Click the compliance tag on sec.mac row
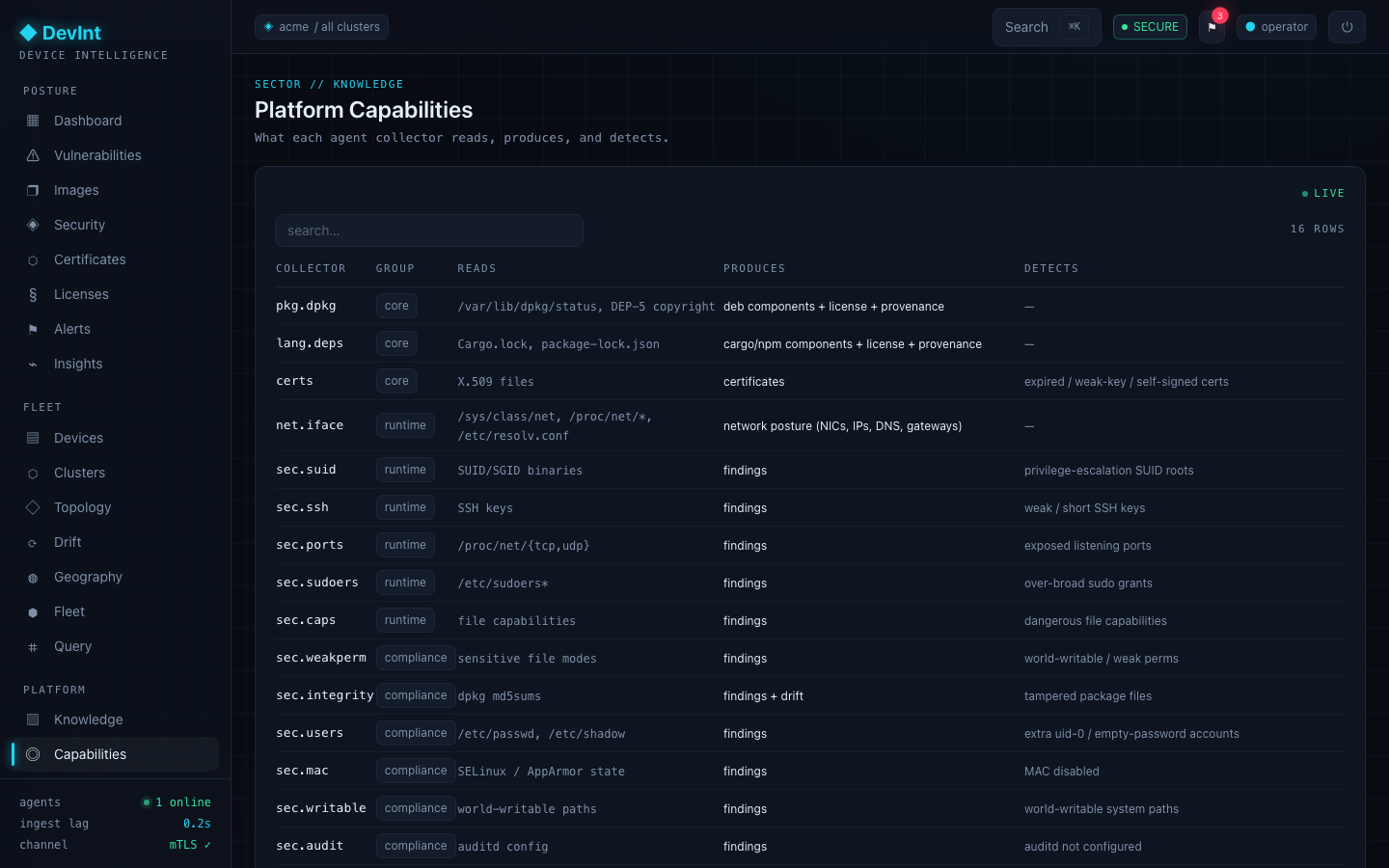The image size is (1389, 868). 416,771
